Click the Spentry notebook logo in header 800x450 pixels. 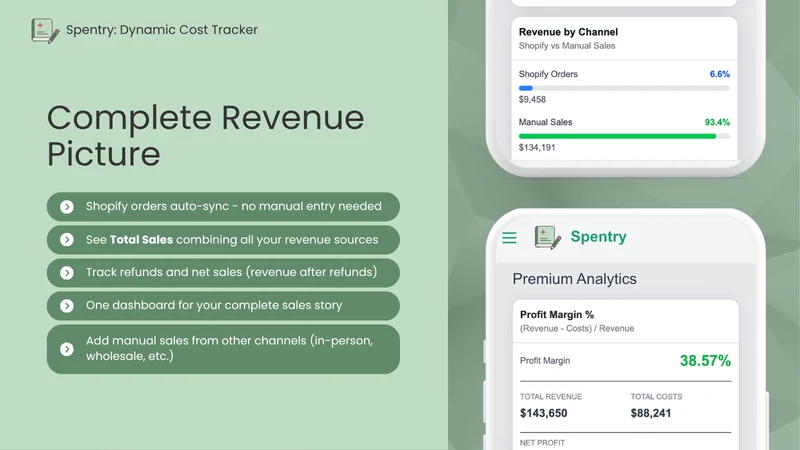[x=45, y=31]
